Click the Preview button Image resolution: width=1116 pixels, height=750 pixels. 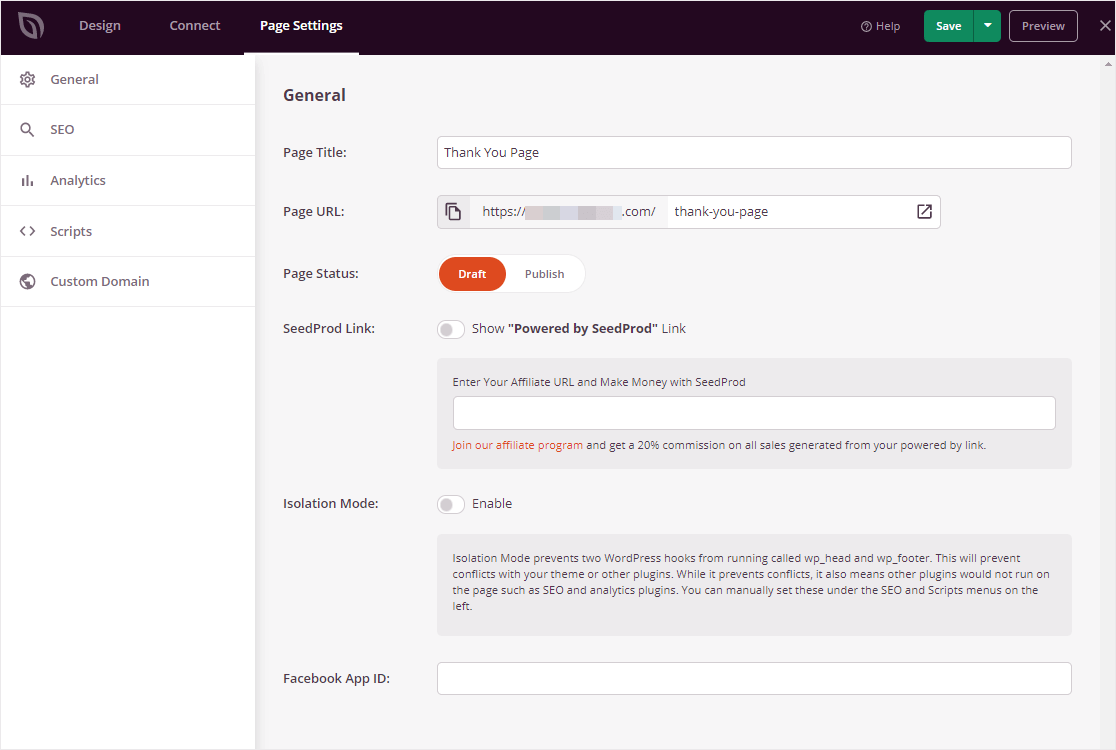(x=1043, y=26)
